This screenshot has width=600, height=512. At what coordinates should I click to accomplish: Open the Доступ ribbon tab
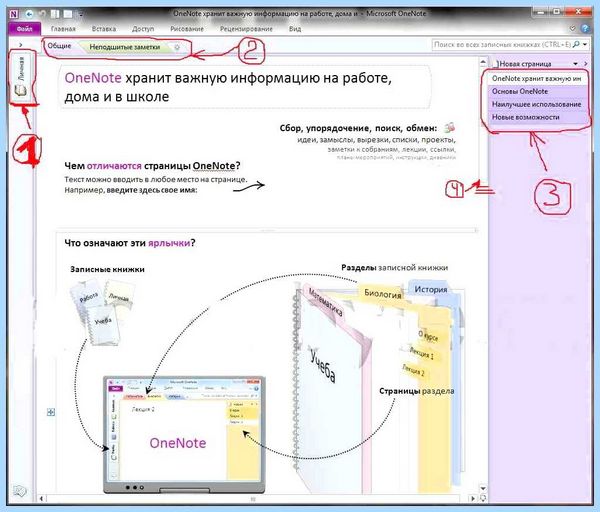pyautogui.click(x=143, y=29)
